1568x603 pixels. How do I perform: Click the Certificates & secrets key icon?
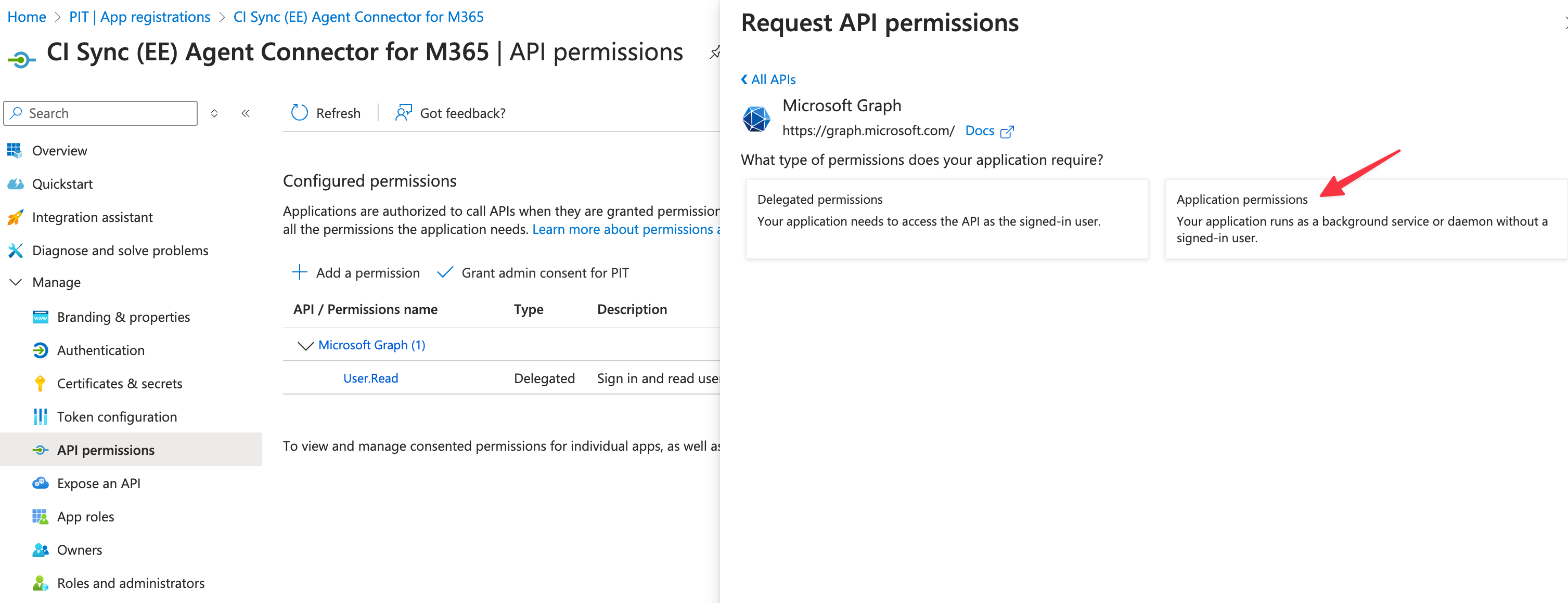(40, 383)
